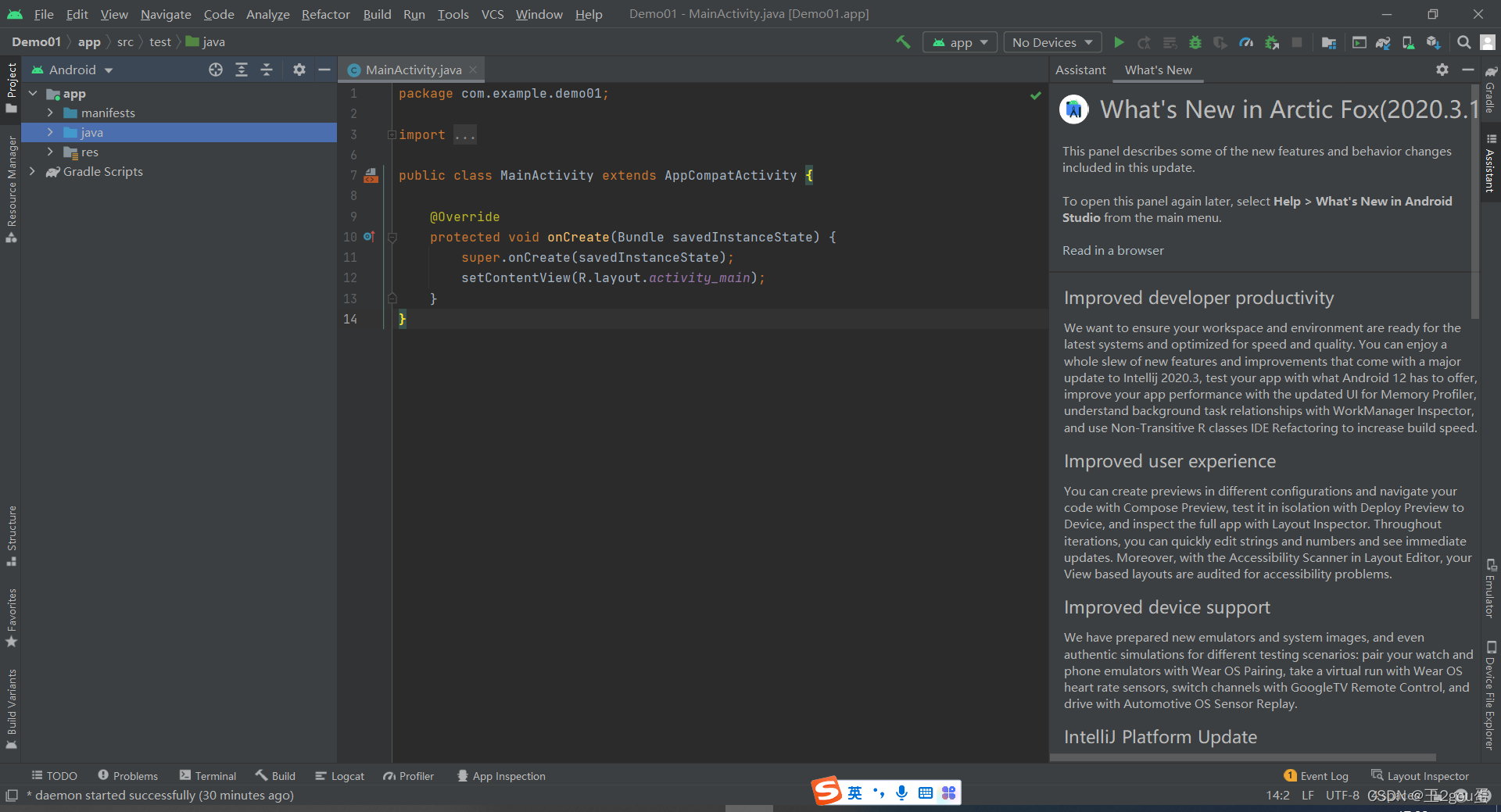Click the green Debug app bug icon
This screenshot has width=1501, height=812.
1195,42
